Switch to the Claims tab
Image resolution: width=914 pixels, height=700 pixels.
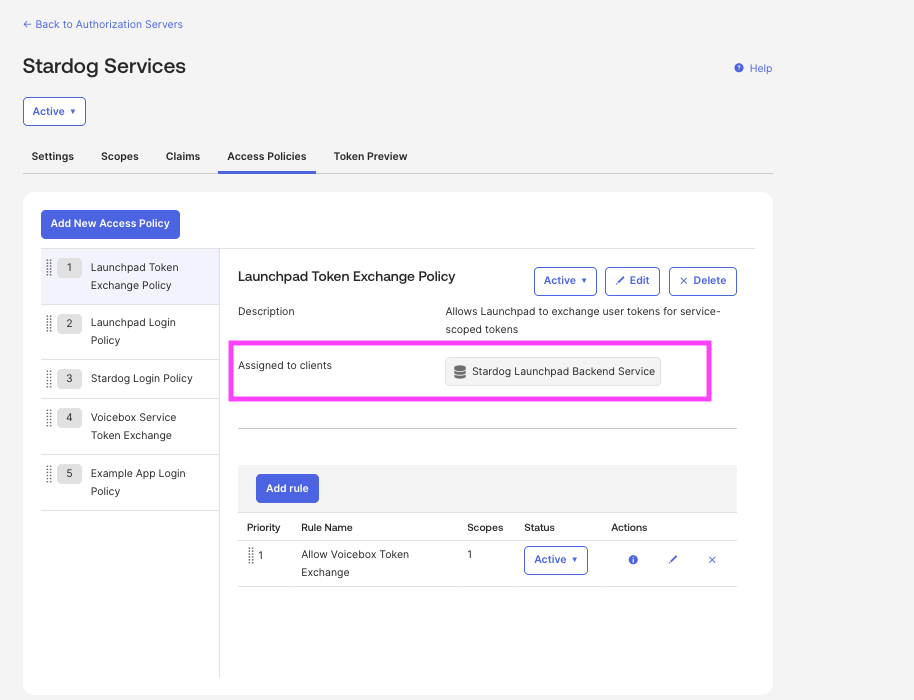point(182,156)
